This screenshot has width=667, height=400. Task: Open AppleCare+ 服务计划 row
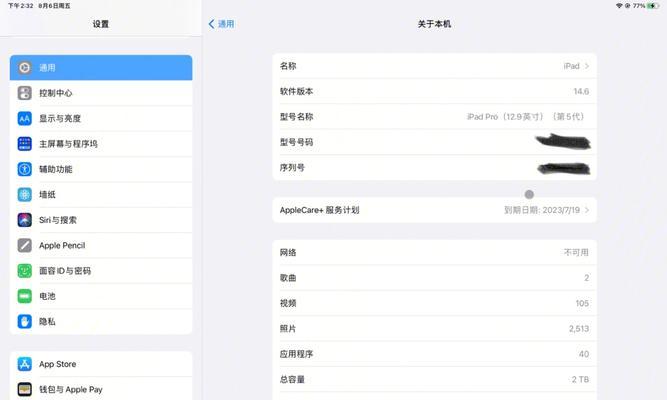[x=434, y=210]
